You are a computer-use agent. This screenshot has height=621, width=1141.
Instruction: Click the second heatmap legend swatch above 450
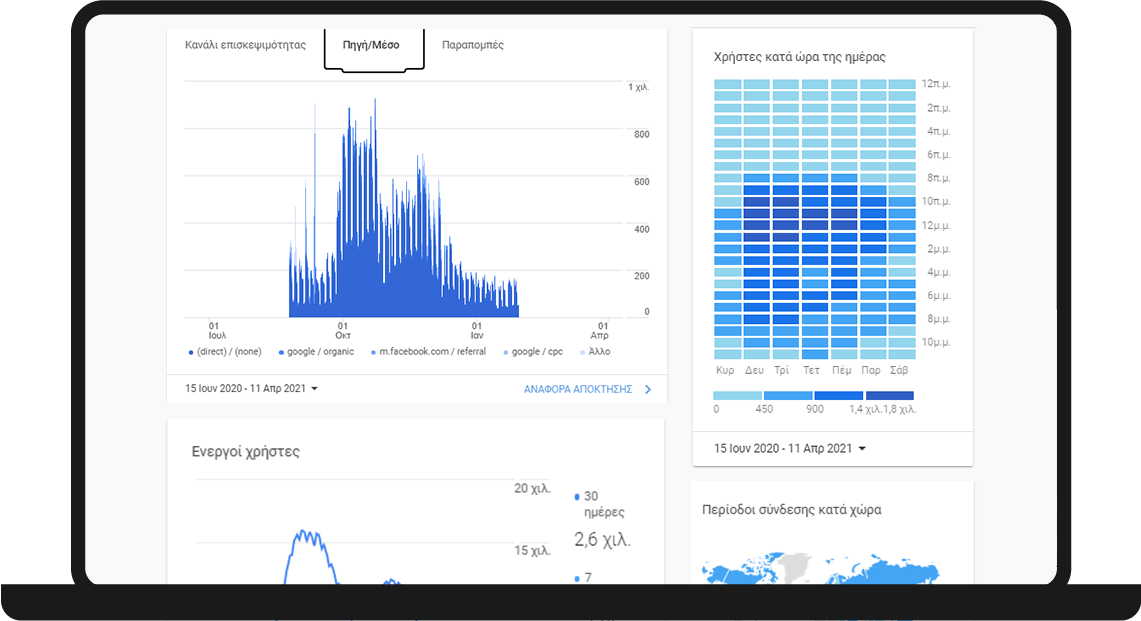point(788,395)
